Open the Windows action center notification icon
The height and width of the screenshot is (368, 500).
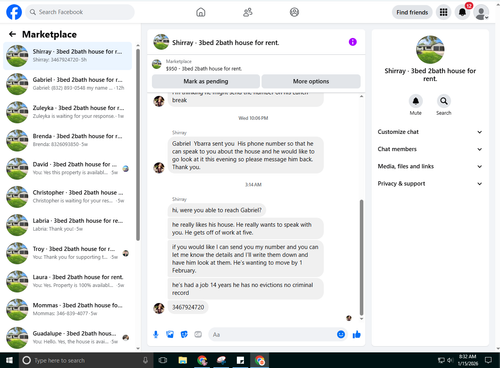[x=488, y=360]
